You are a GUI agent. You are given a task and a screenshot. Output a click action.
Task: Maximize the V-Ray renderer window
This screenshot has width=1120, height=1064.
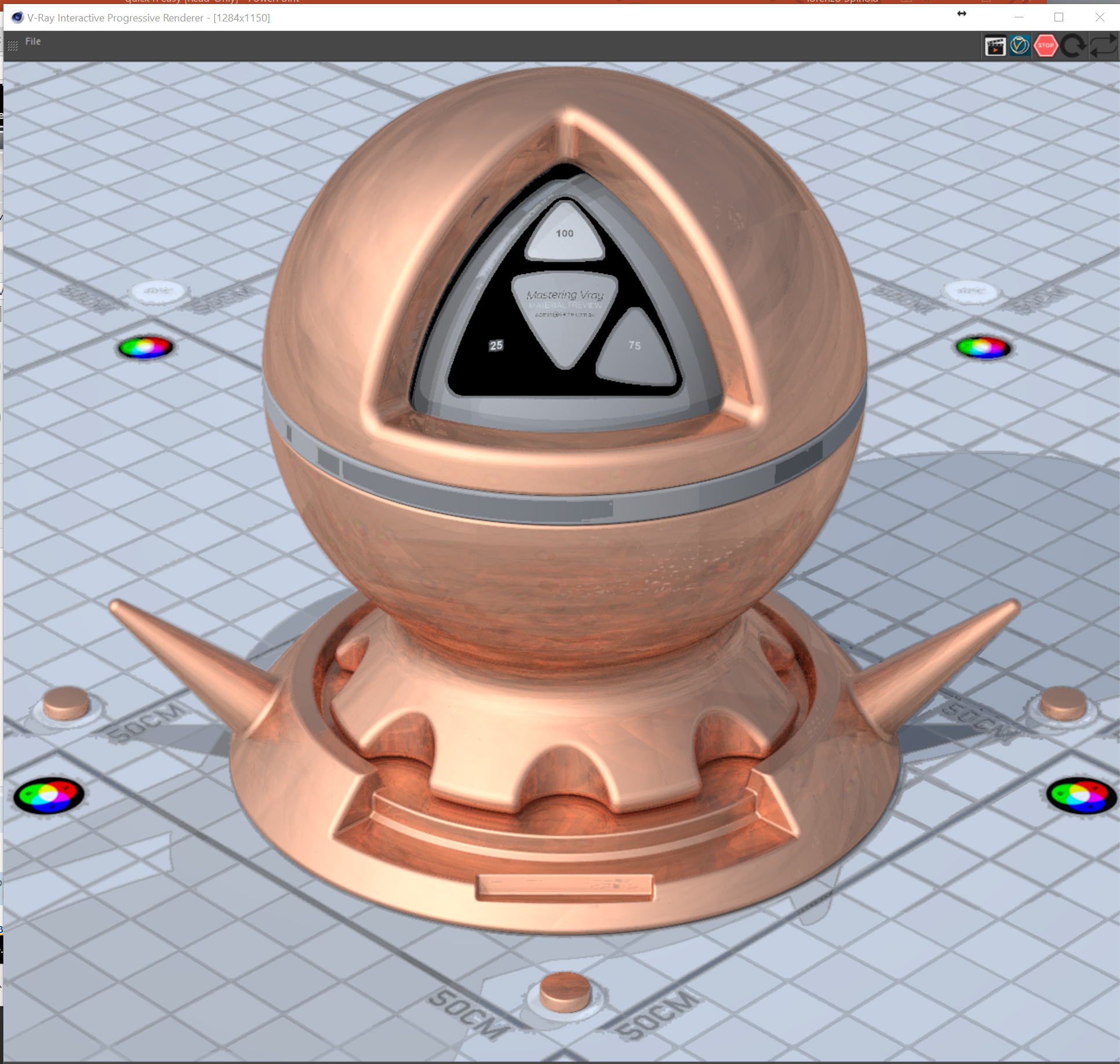click(x=1059, y=17)
